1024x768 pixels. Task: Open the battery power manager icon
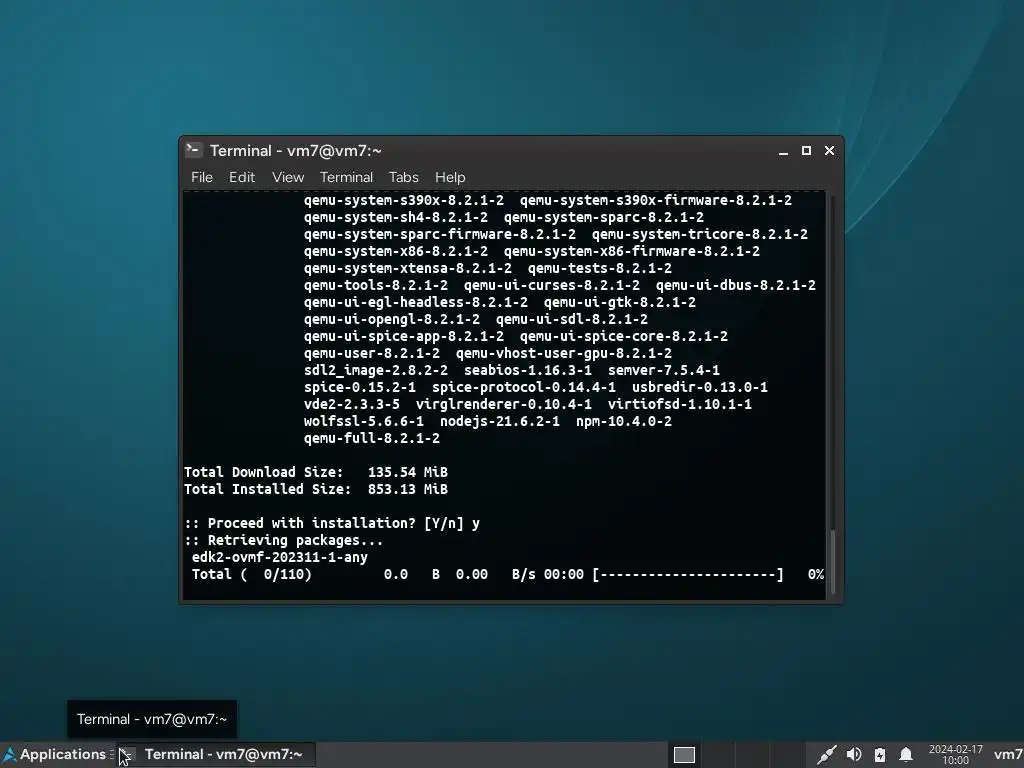click(880, 755)
